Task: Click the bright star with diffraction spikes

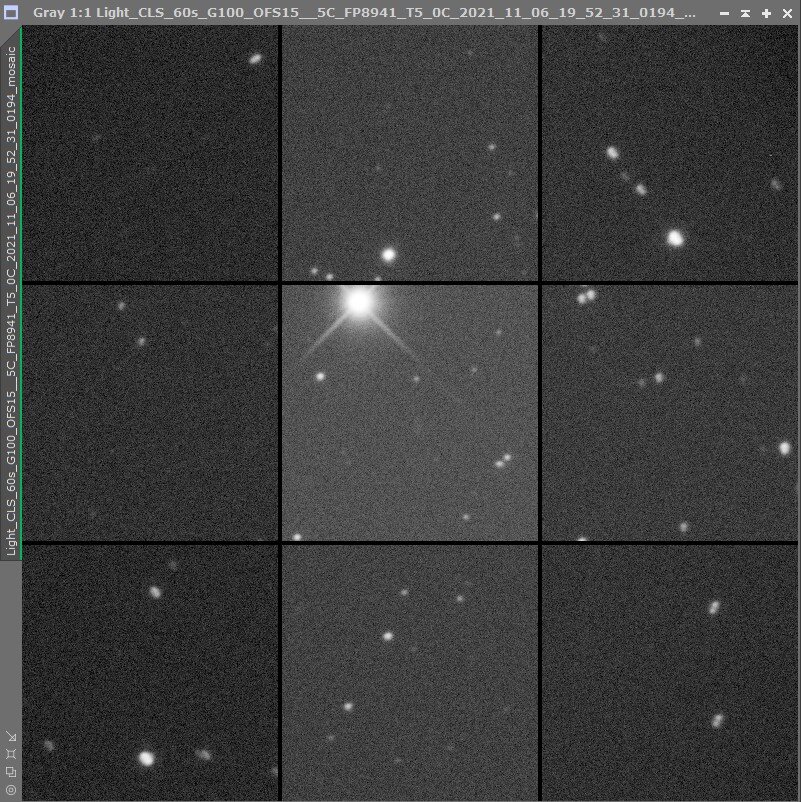Action: point(359,302)
